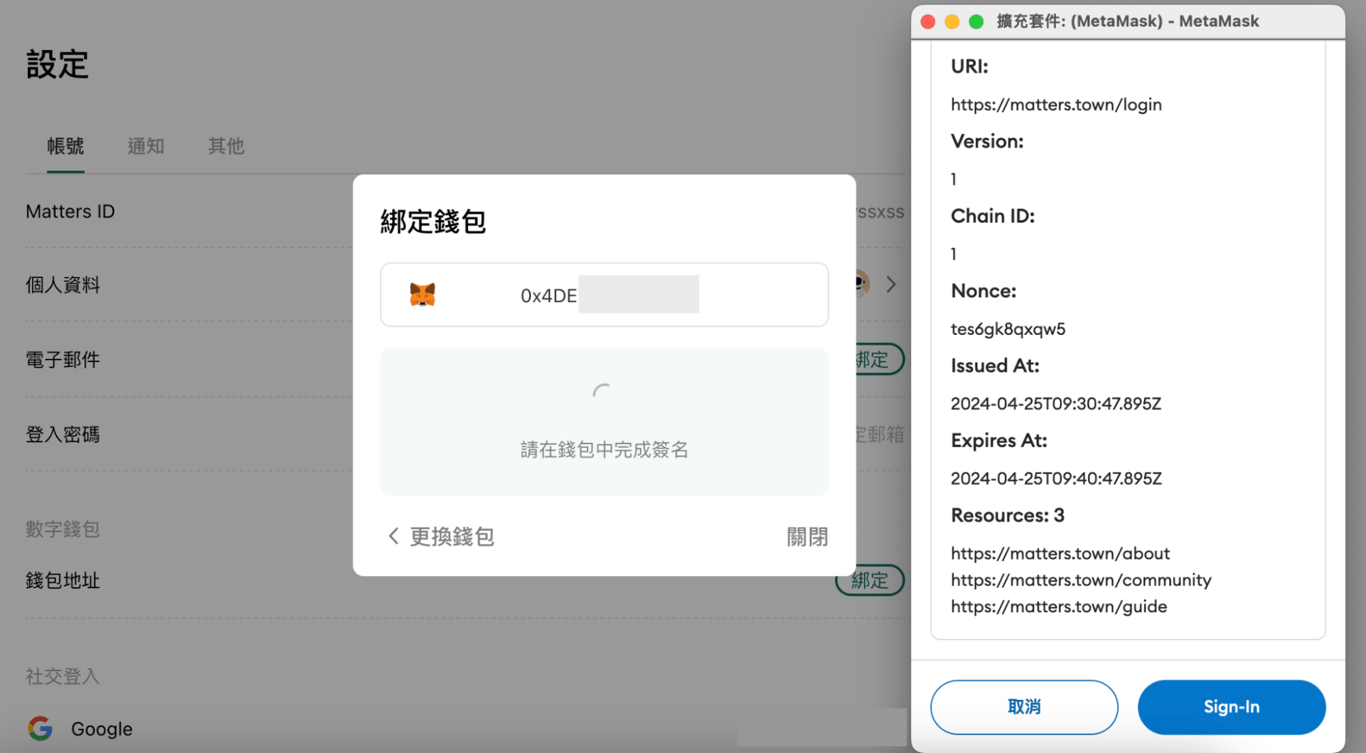The width and height of the screenshot is (1366, 753).
Task: Switch to the 通知 tab
Action: pos(146,146)
